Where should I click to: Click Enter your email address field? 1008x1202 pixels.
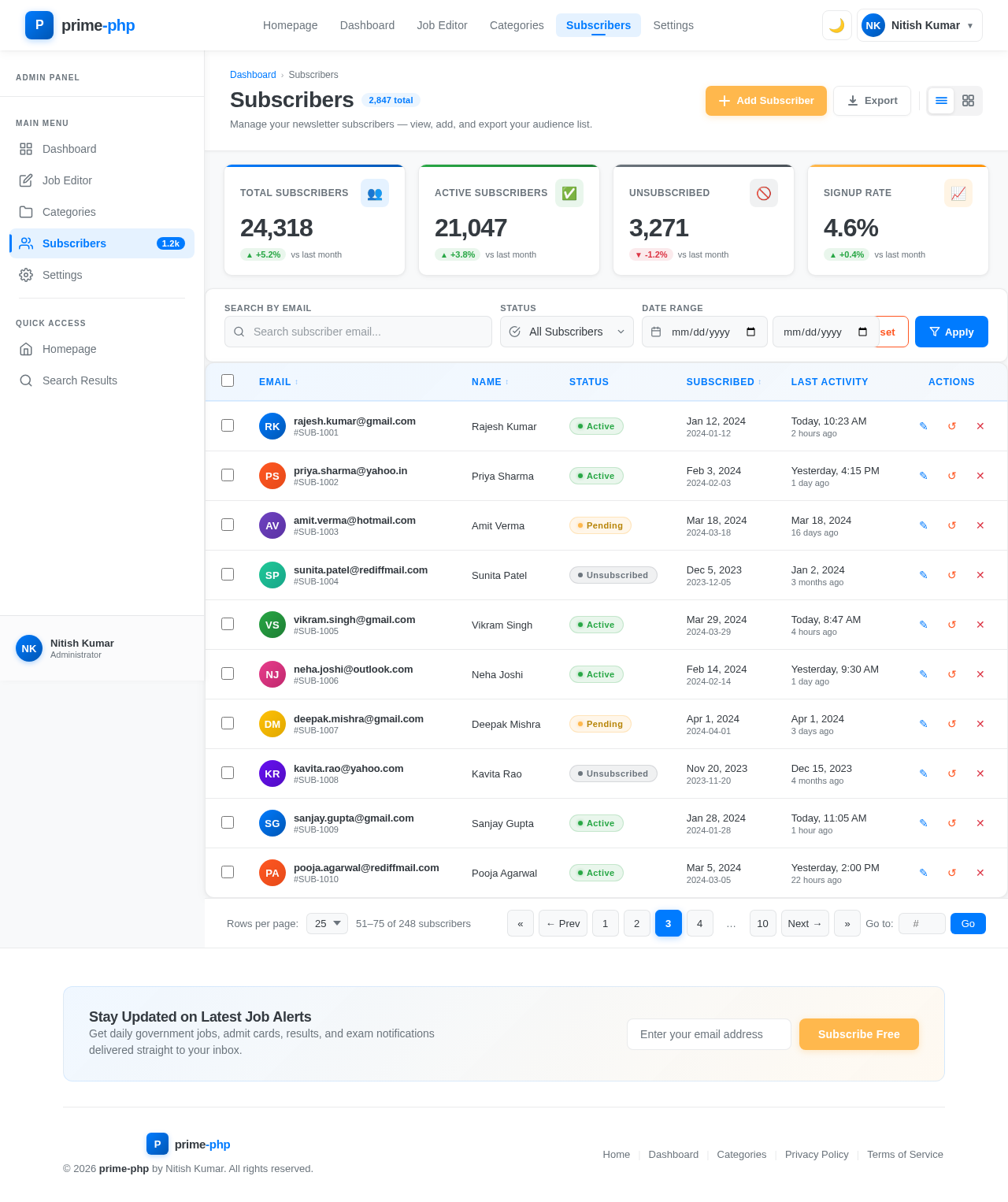[x=709, y=1034]
